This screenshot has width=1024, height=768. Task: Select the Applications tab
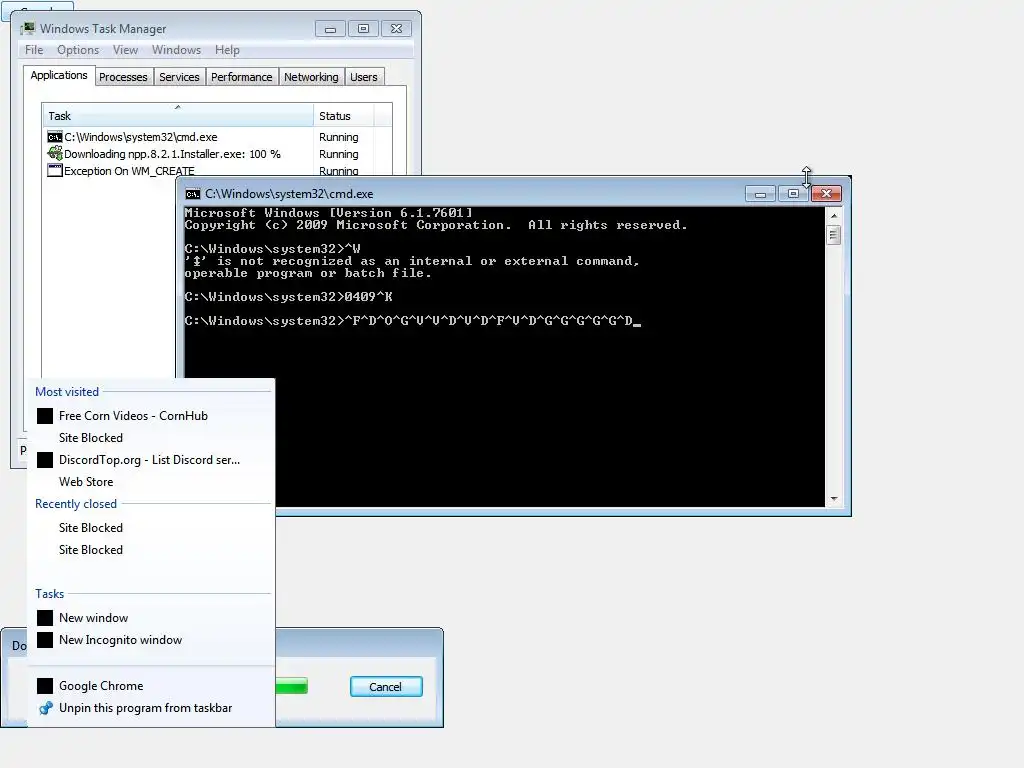(59, 75)
